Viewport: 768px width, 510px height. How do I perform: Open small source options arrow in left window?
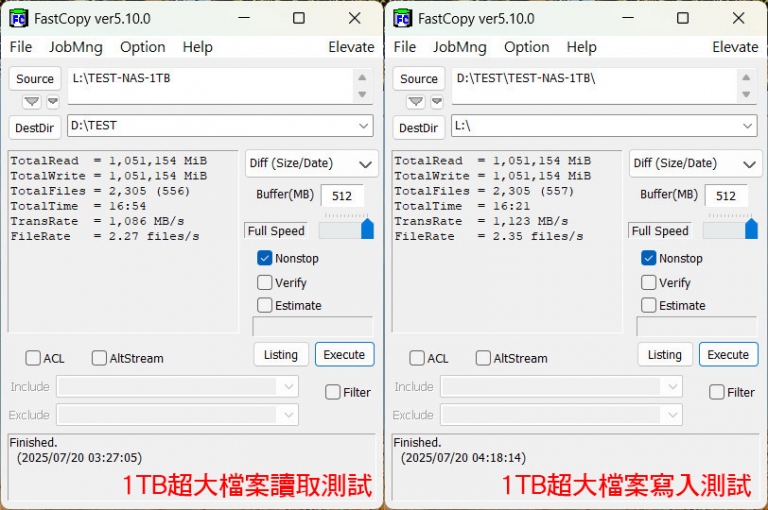coord(53,101)
